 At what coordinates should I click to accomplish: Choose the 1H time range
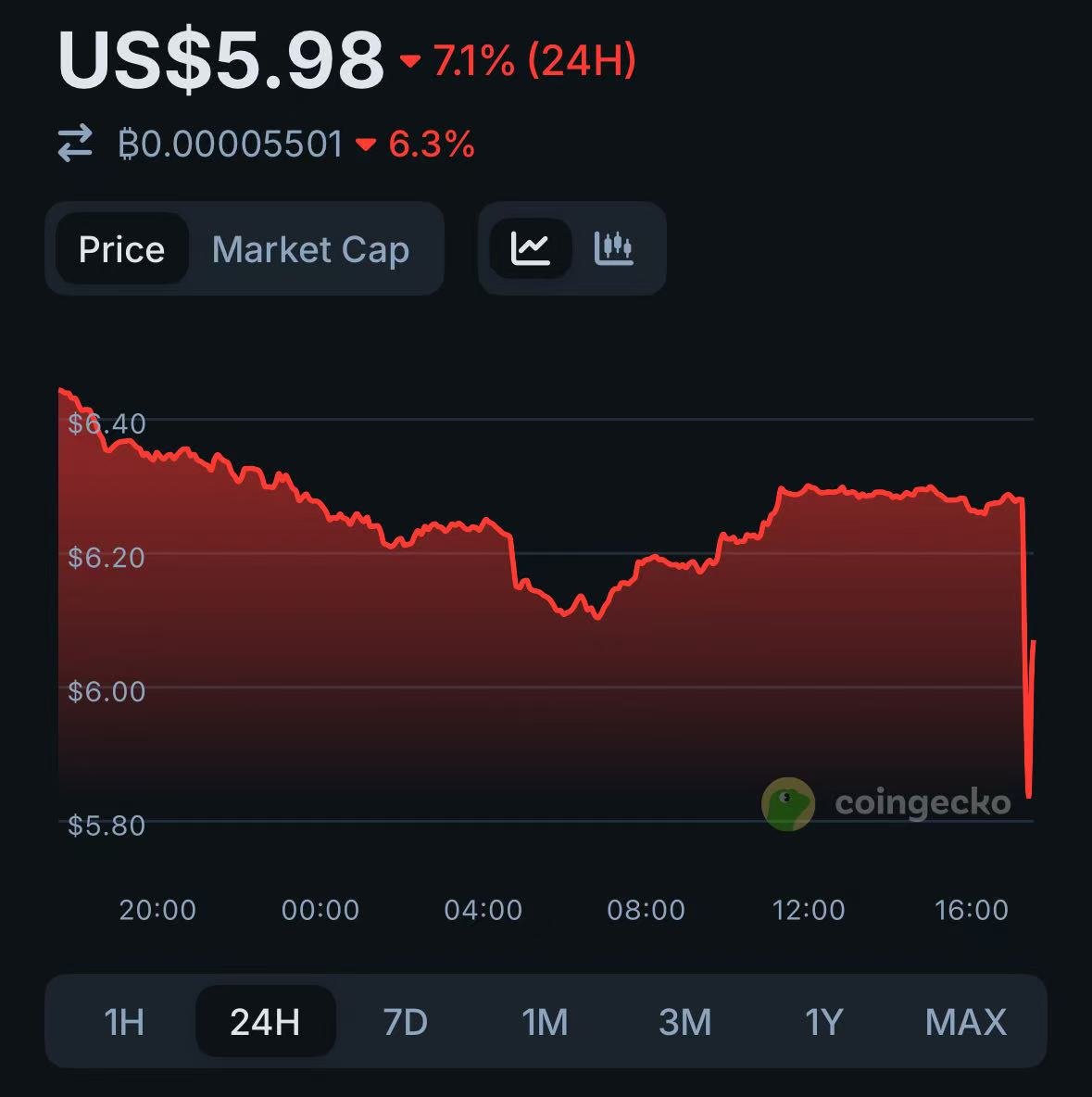point(124,1021)
